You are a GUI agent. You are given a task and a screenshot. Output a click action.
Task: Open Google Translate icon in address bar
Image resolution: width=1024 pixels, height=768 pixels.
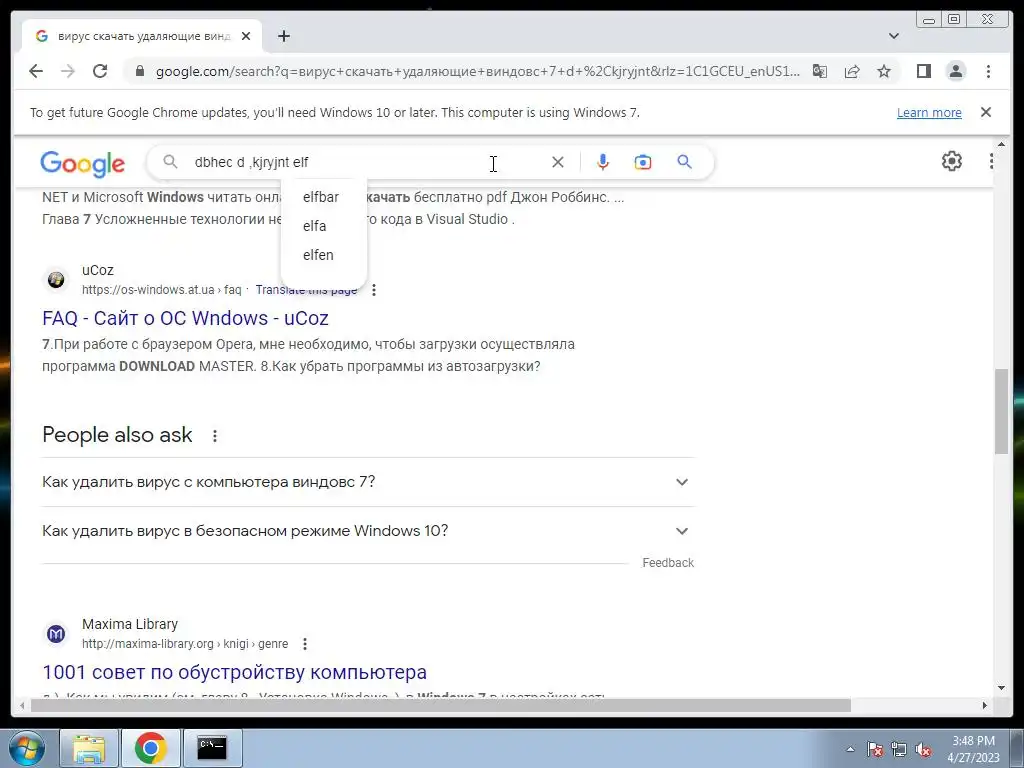pos(820,71)
